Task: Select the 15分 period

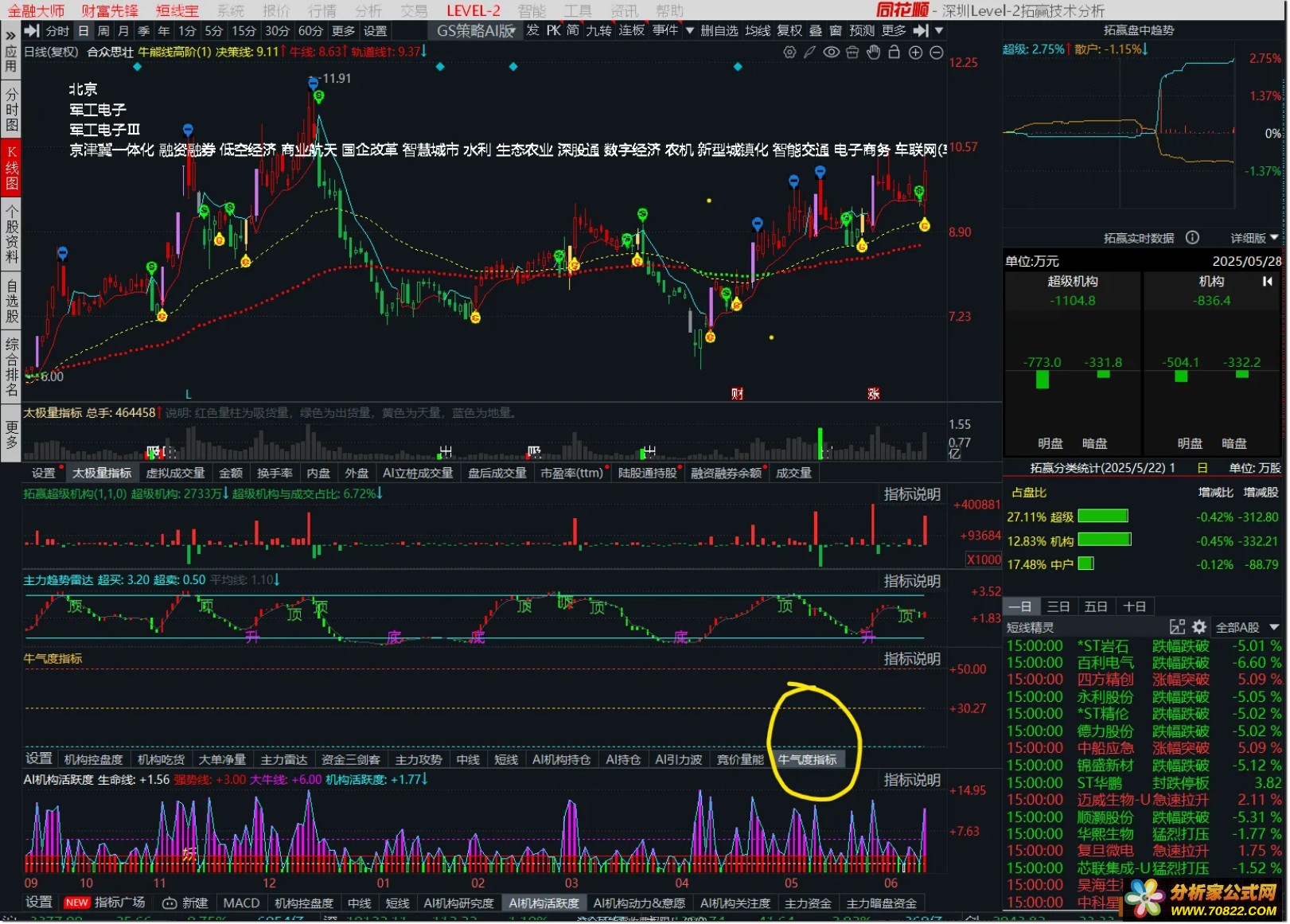Action: (244, 30)
